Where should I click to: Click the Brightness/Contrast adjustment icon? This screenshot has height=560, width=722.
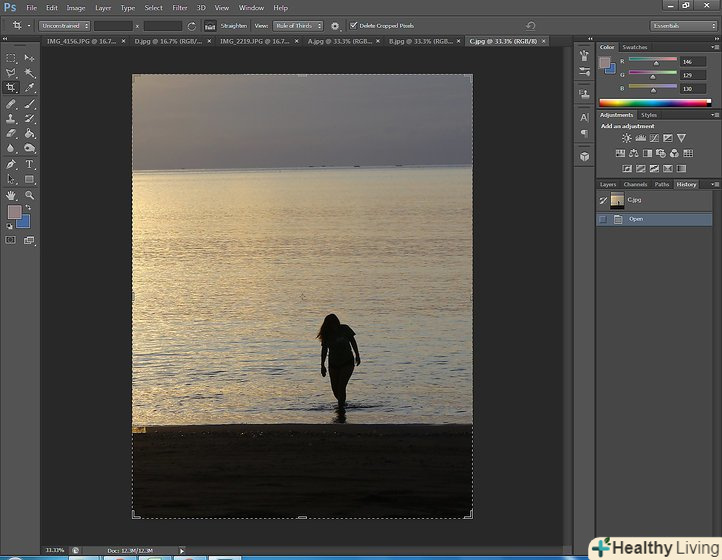(x=627, y=138)
